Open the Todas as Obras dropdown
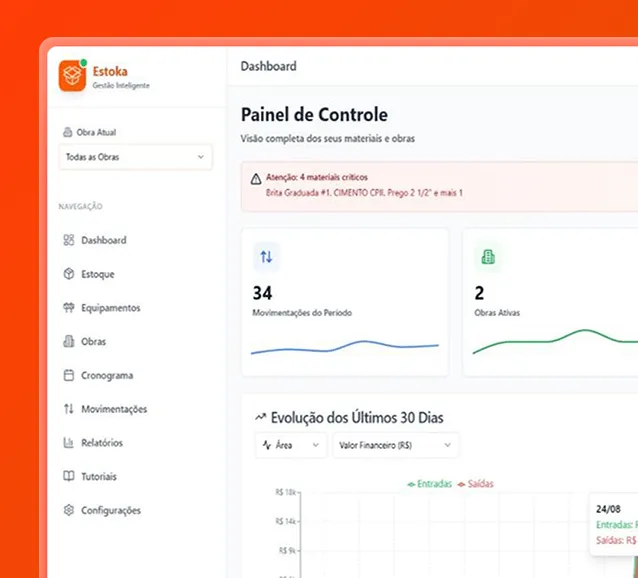This screenshot has height=578, width=638. point(135,157)
